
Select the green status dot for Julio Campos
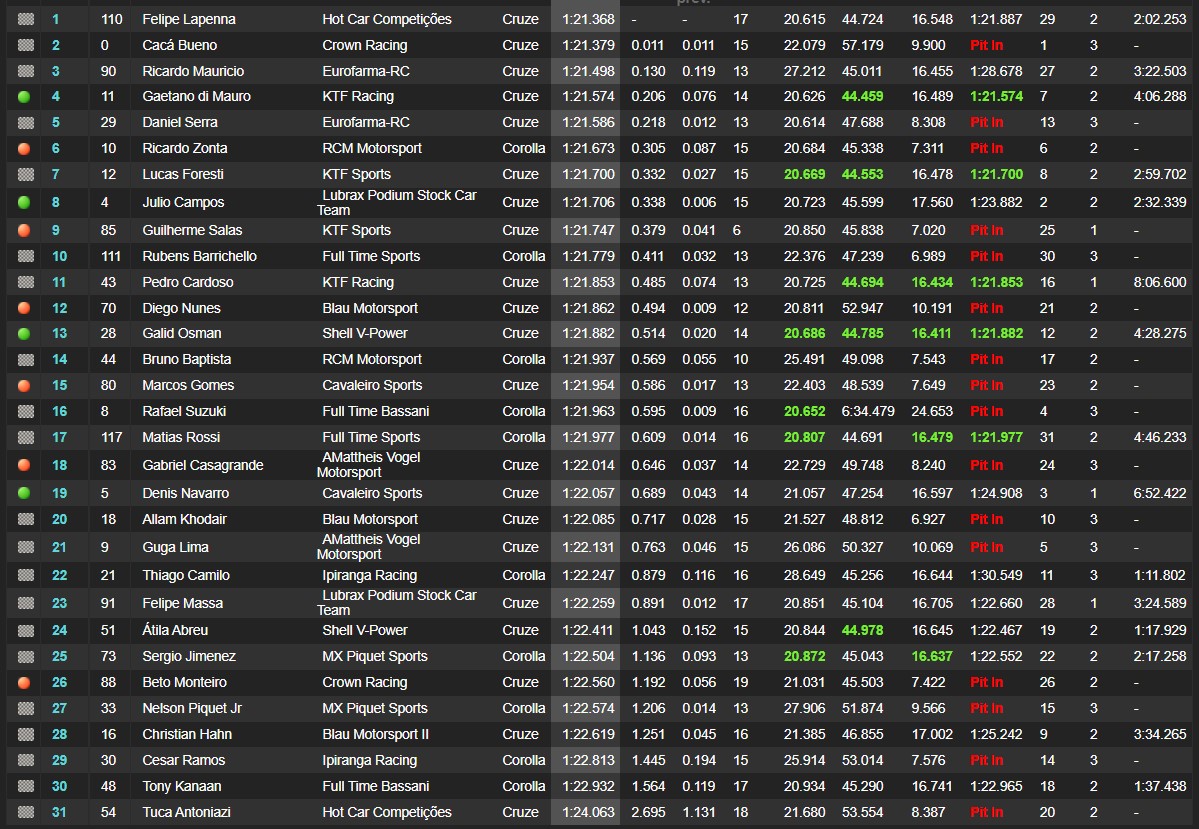(24, 203)
